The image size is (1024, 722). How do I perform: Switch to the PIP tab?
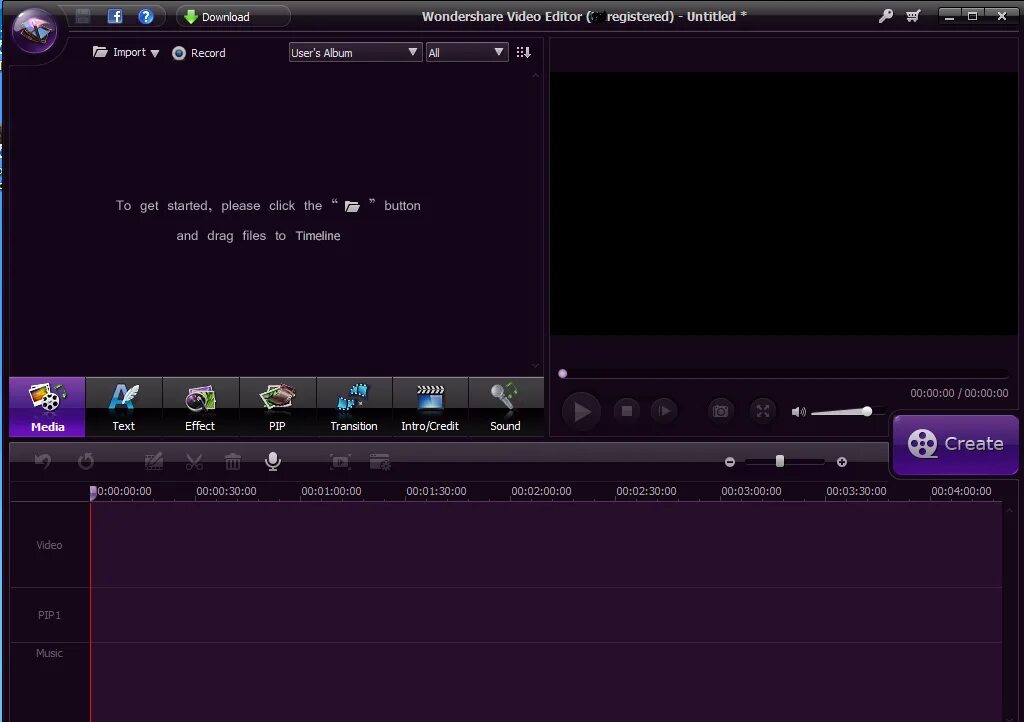[x=277, y=407]
